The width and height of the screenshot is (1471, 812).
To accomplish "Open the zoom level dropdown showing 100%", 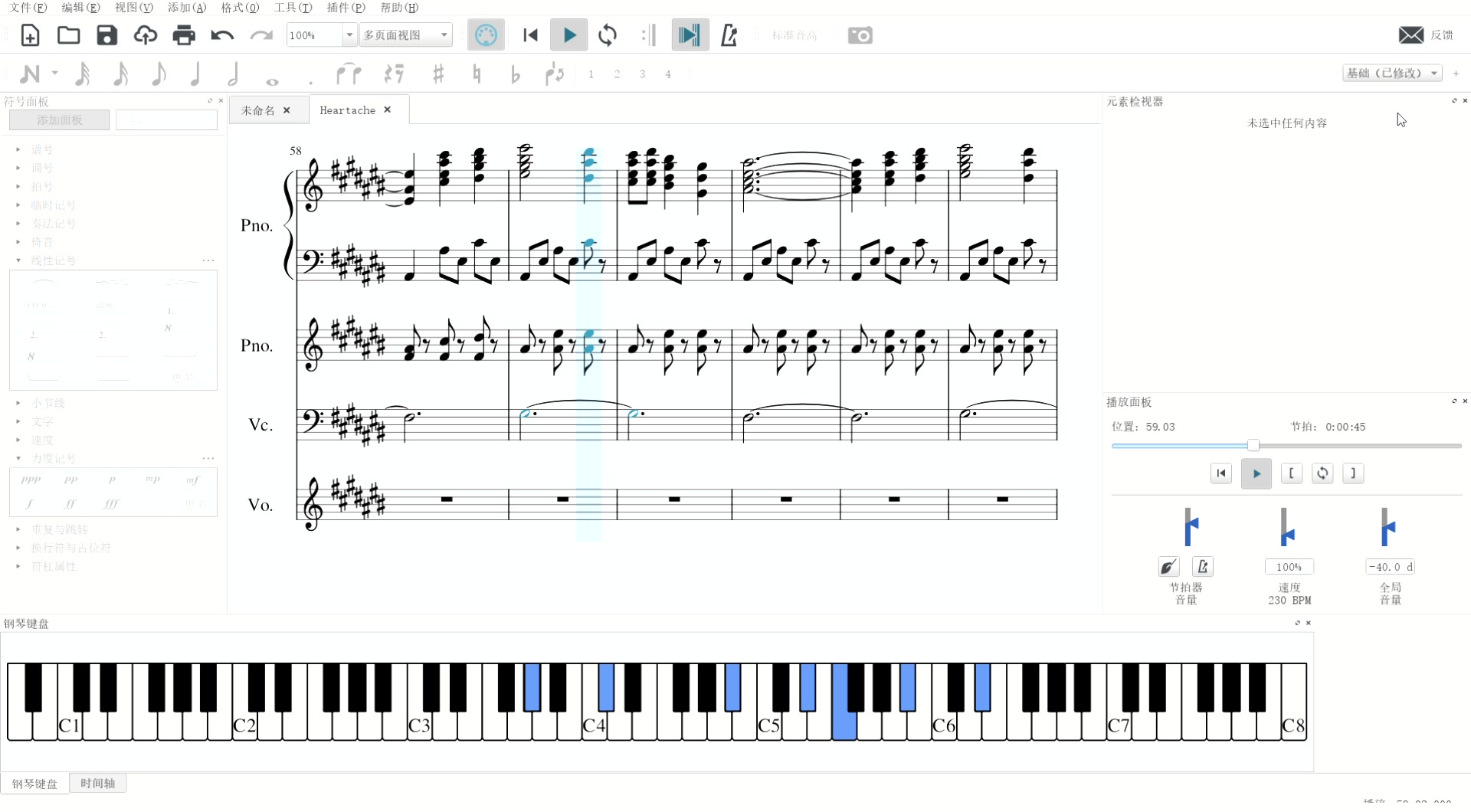I will tap(349, 35).
